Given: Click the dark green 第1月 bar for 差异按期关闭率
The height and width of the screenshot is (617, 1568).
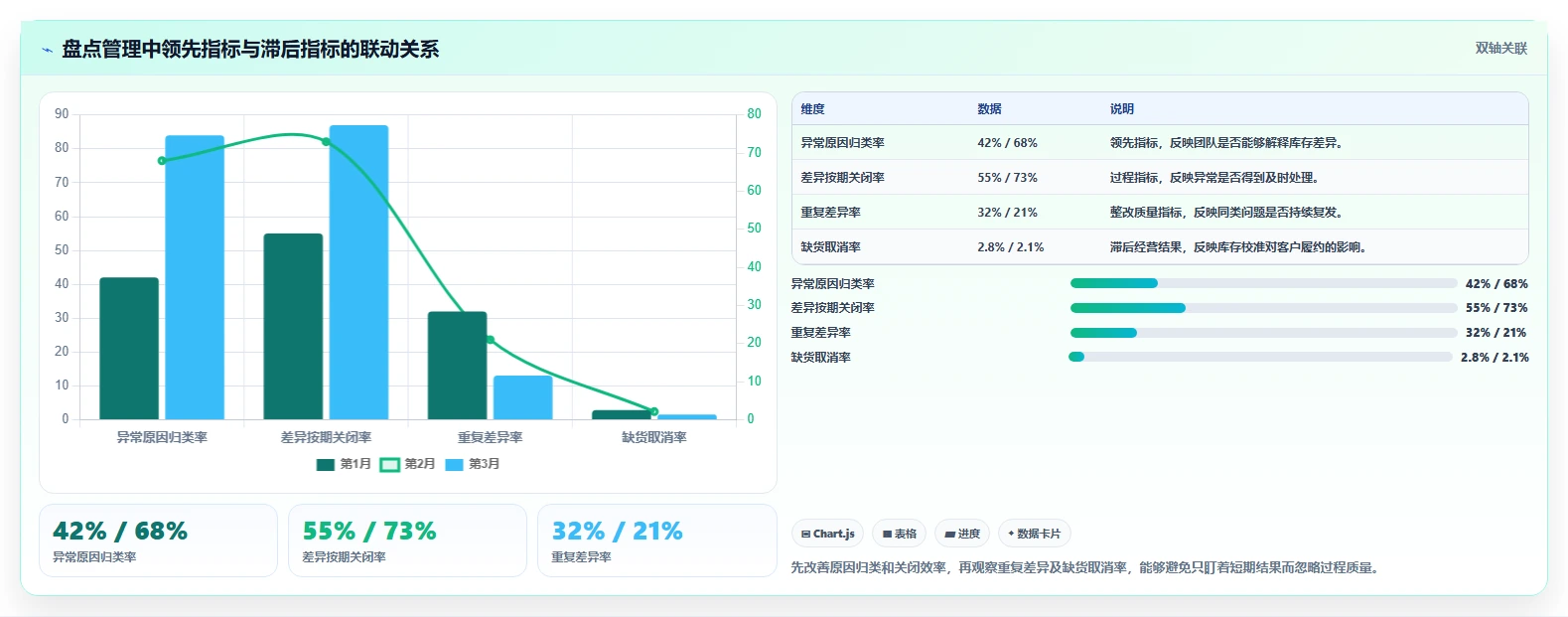Looking at the screenshot, I should (x=293, y=327).
